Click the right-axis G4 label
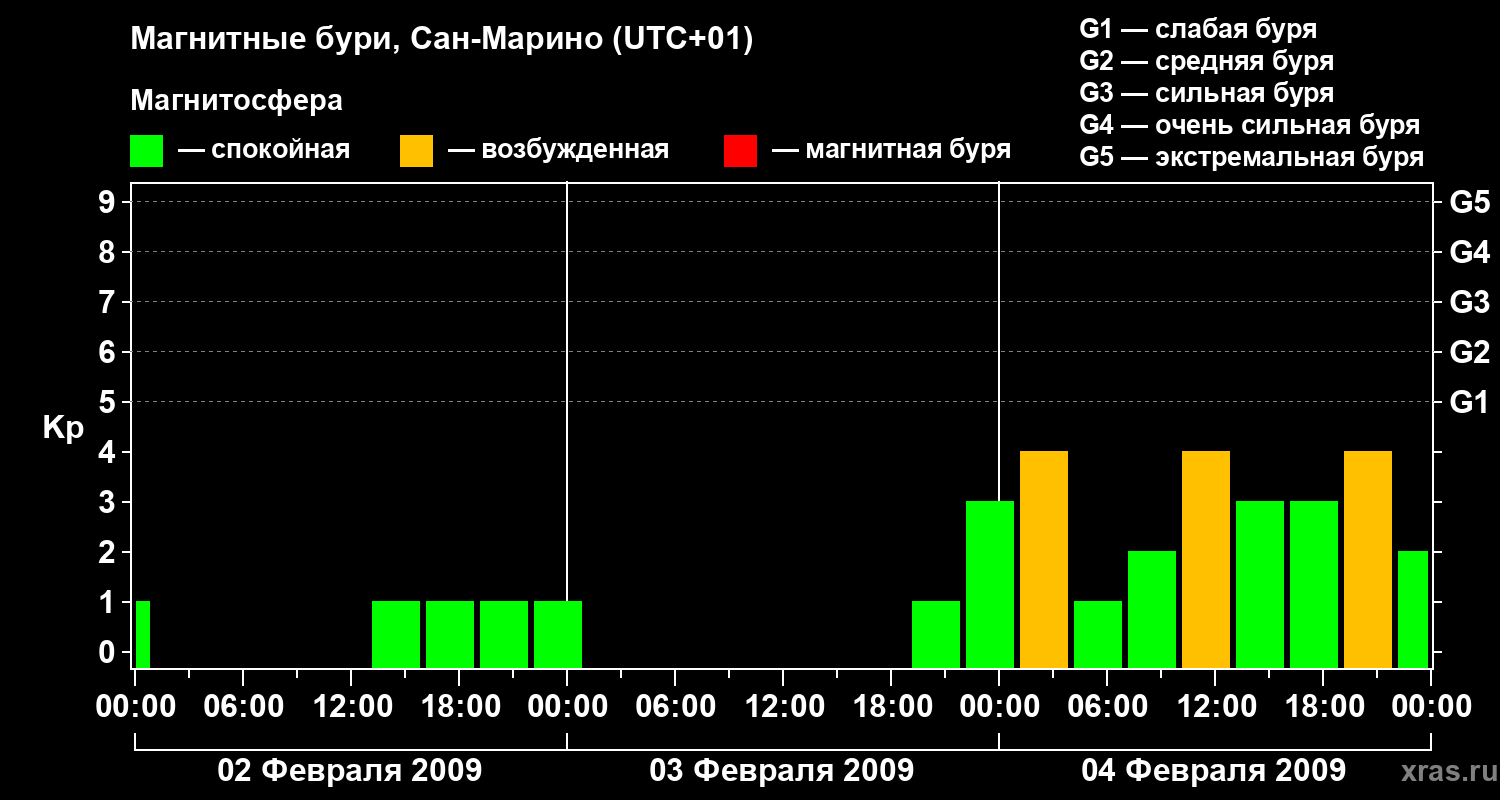The image size is (1500, 800). pyautogui.click(x=1470, y=253)
